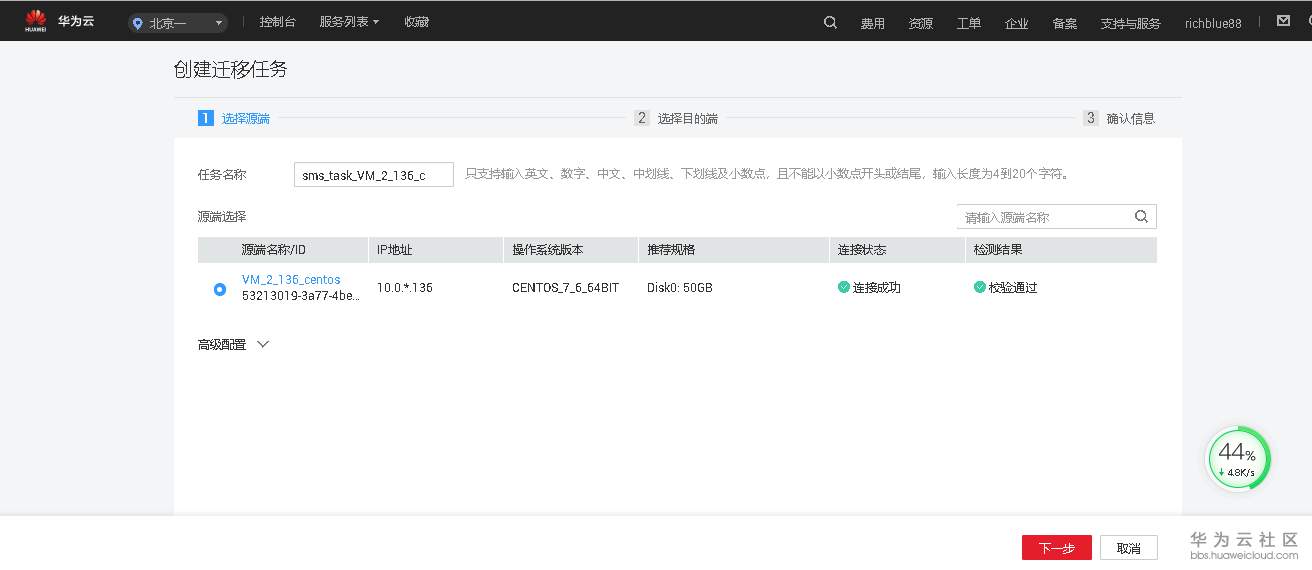Open the search icon in top bar

830,22
